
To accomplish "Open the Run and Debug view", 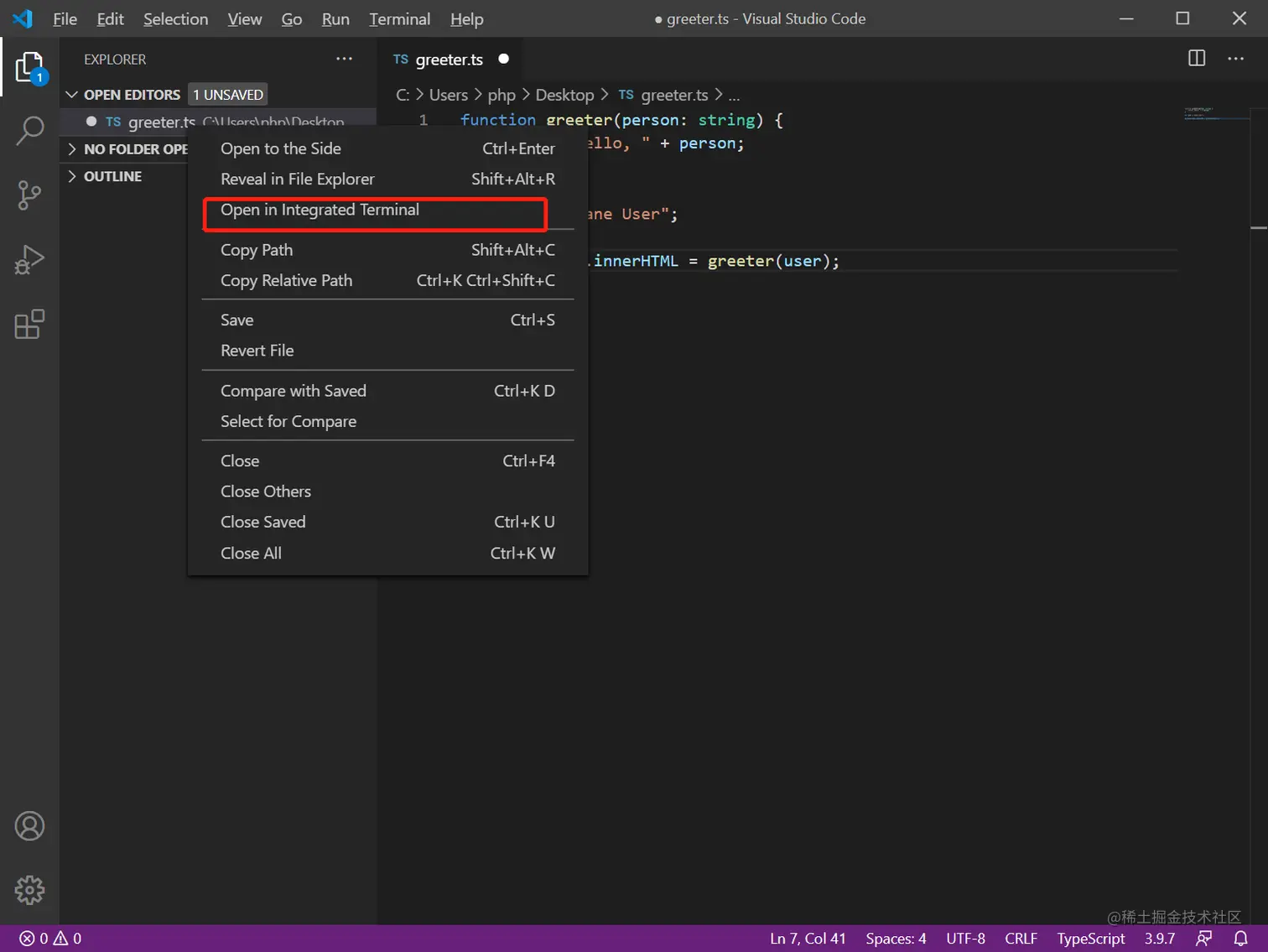I will pyautogui.click(x=29, y=260).
